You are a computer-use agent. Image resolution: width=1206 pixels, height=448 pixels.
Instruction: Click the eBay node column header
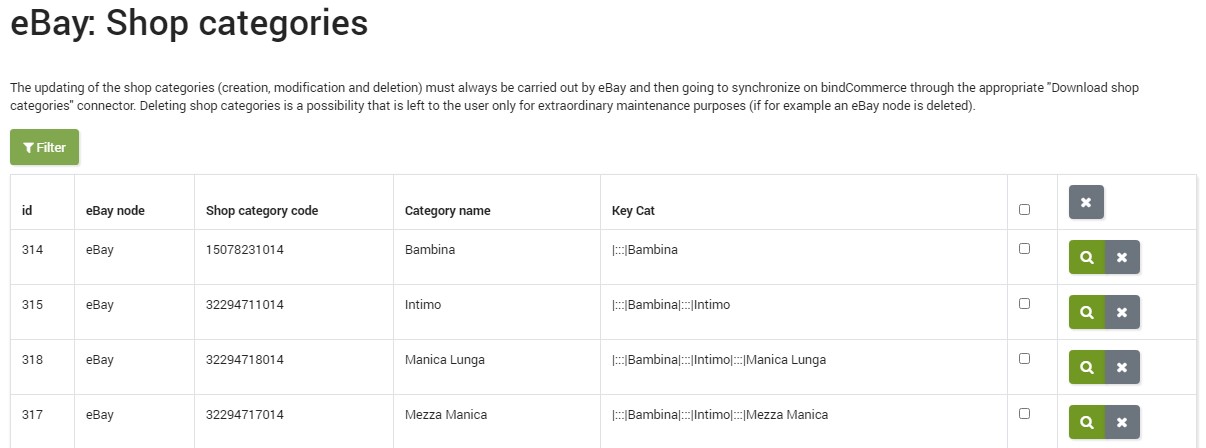click(115, 211)
